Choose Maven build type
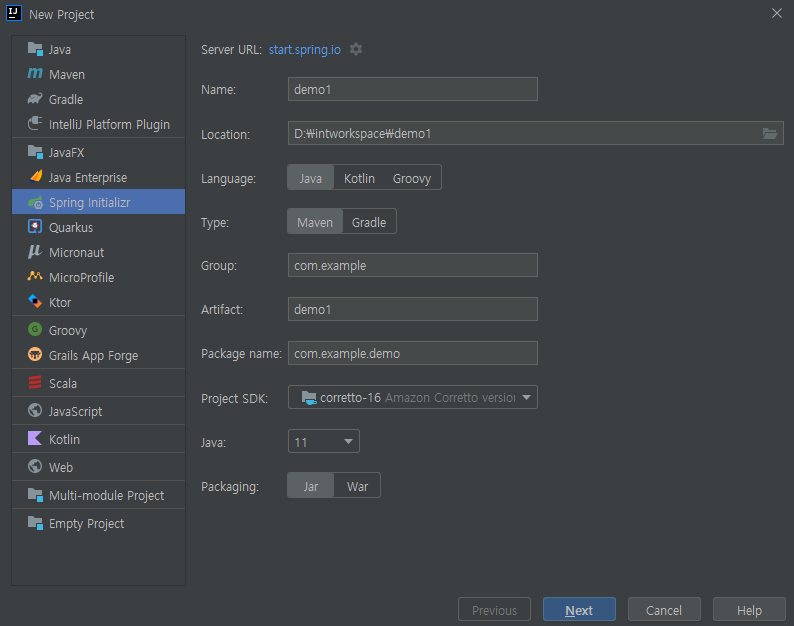 click(x=315, y=222)
